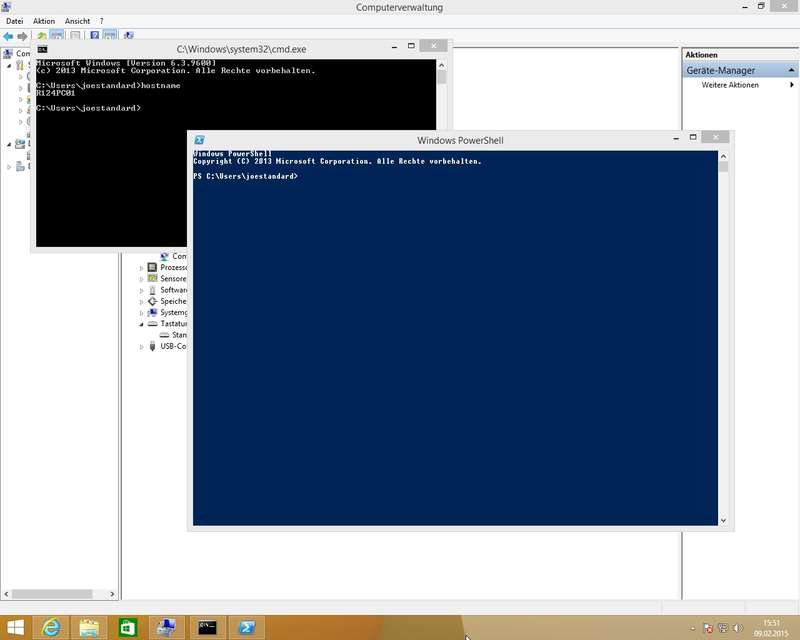Open the Ansicht menu
This screenshot has height=640, width=800.
(x=77, y=21)
